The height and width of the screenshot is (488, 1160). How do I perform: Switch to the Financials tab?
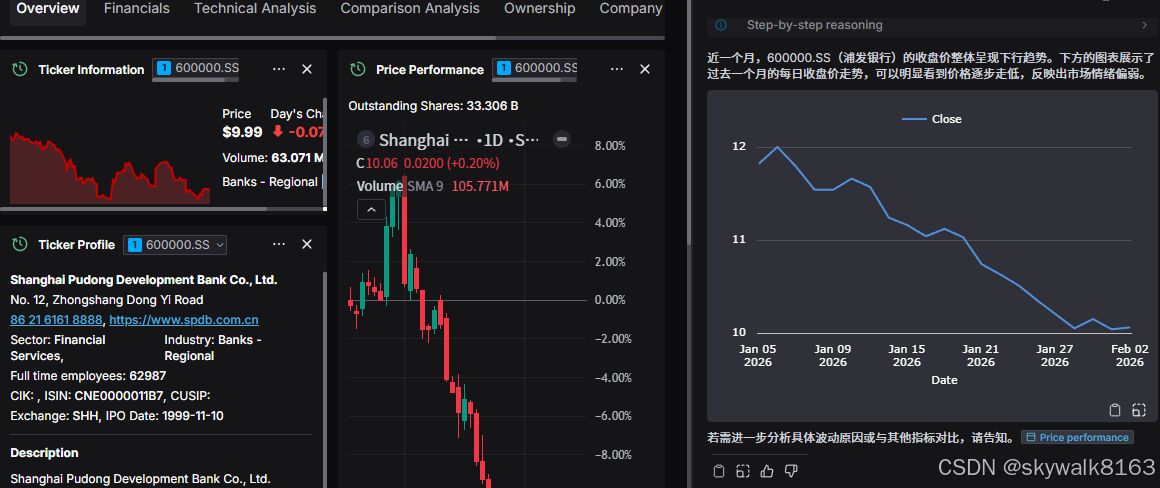137,9
